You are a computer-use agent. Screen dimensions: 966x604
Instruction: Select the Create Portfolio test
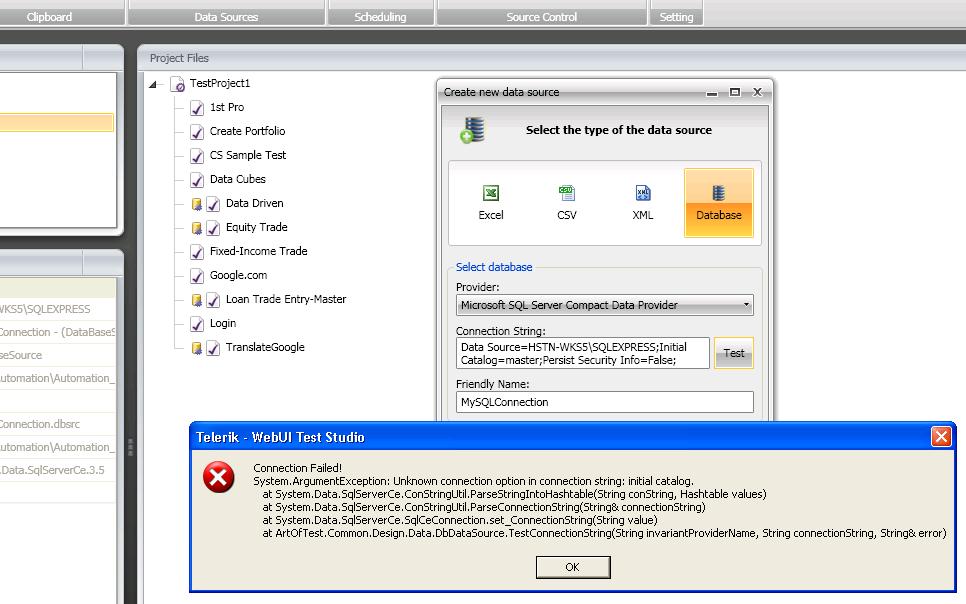(x=247, y=131)
